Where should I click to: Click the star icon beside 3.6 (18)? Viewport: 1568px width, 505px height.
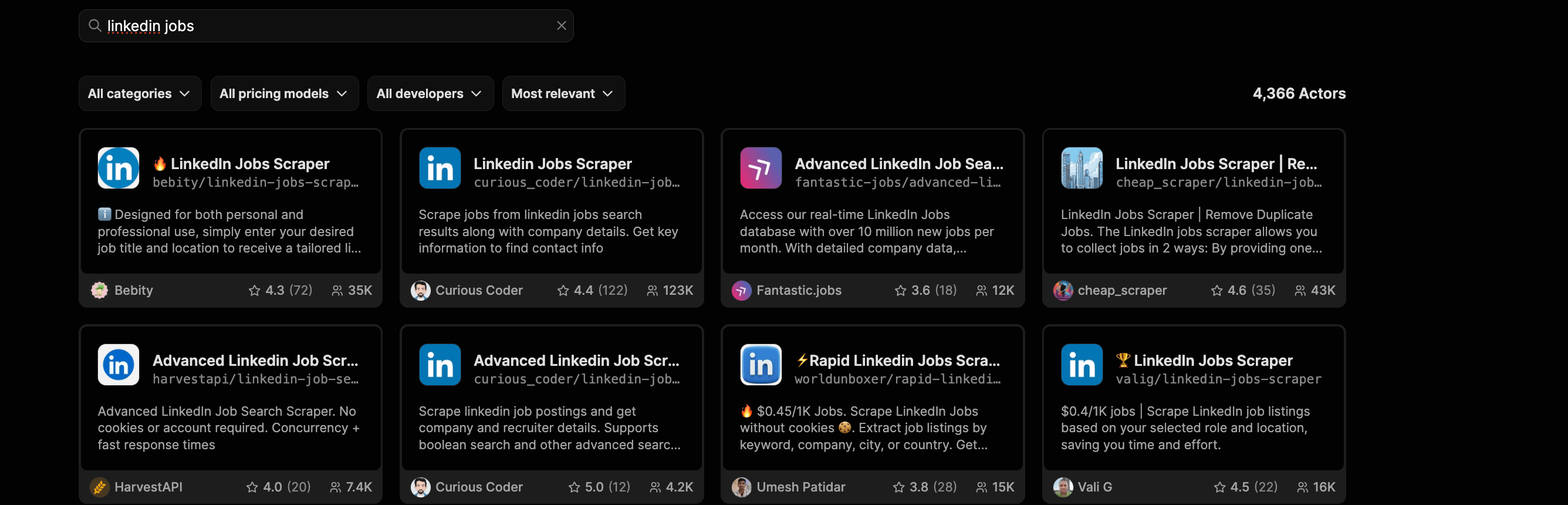pyautogui.click(x=900, y=291)
